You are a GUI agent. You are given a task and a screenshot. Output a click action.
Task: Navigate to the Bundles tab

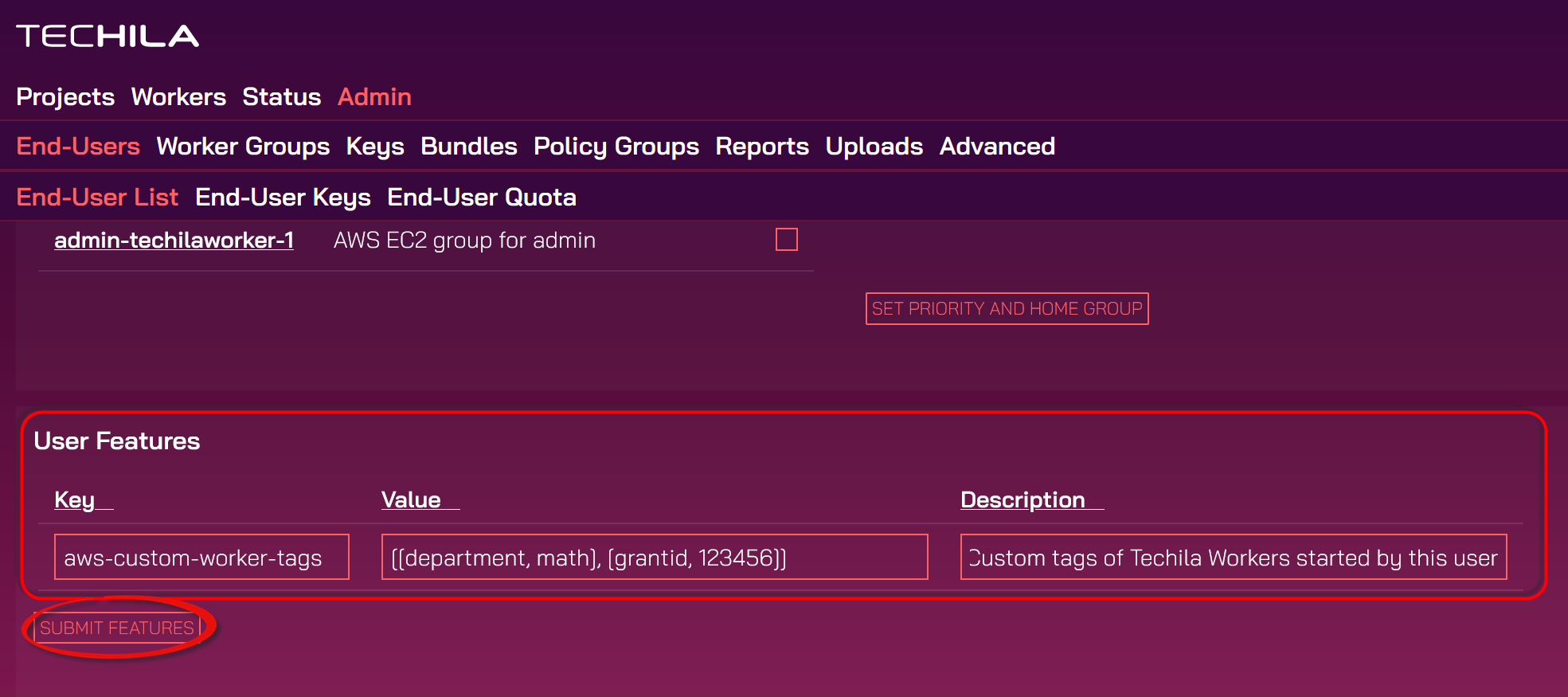(468, 147)
